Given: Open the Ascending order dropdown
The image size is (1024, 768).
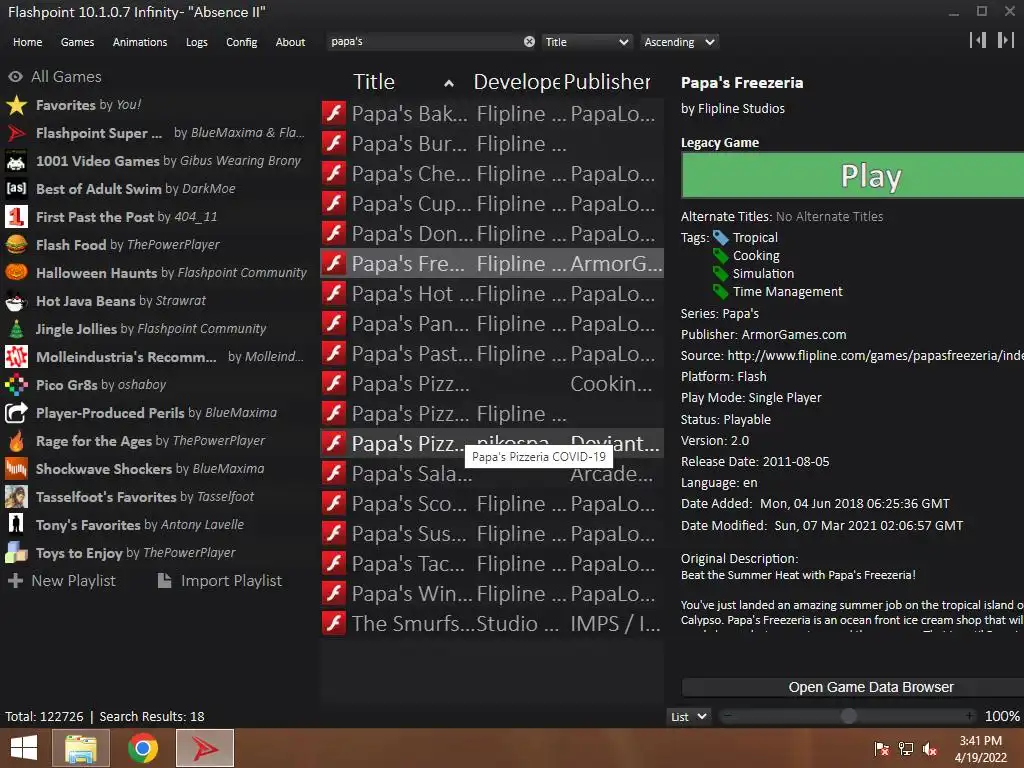Looking at the screenshot, I should [x=679, y=42].
